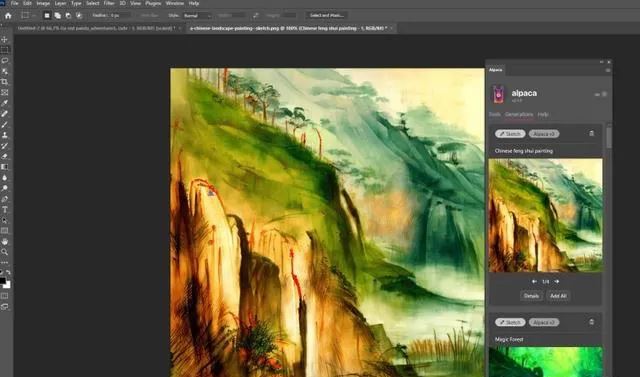640x377 pixels.
Task: Open the Window menu
Action: [x=175, y=3]
